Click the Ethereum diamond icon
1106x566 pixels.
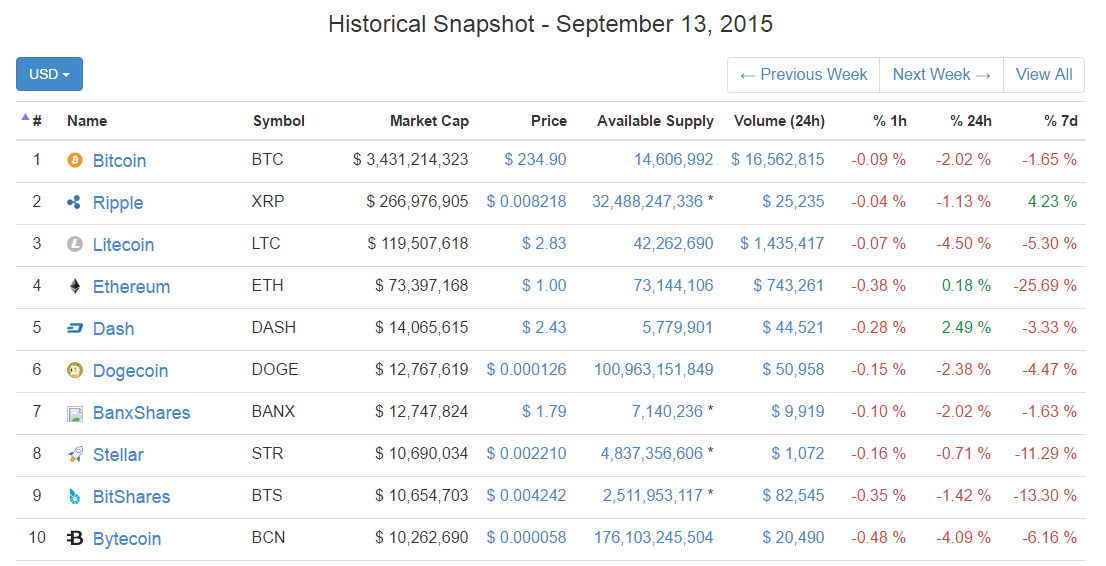pyautogui.click(x=75, y=287)
